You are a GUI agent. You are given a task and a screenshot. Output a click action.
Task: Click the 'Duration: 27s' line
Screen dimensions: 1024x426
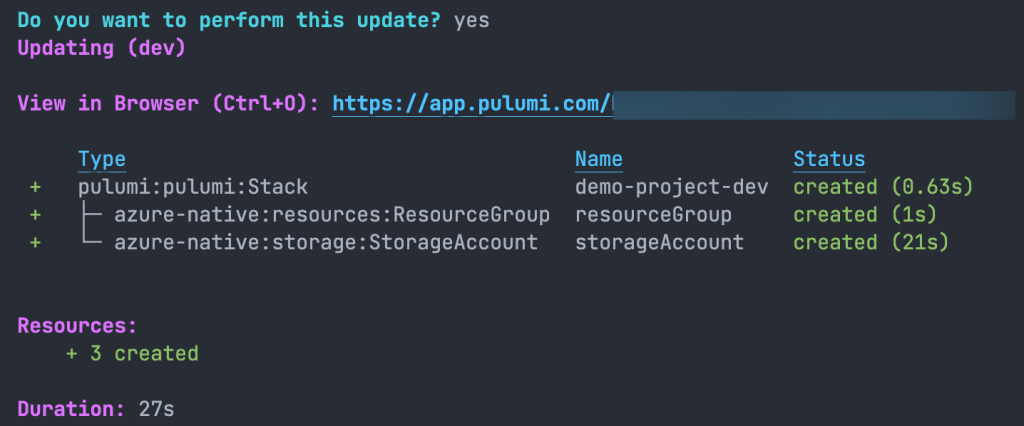point(97,409)
